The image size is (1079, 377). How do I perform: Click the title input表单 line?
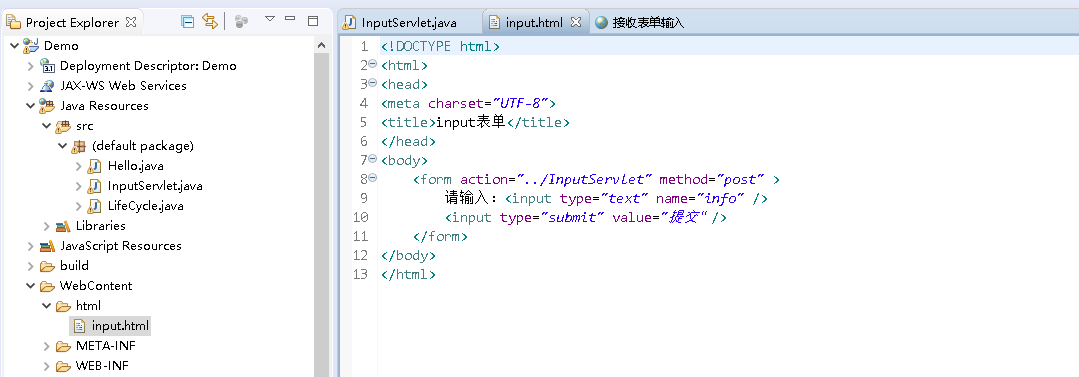475,122
